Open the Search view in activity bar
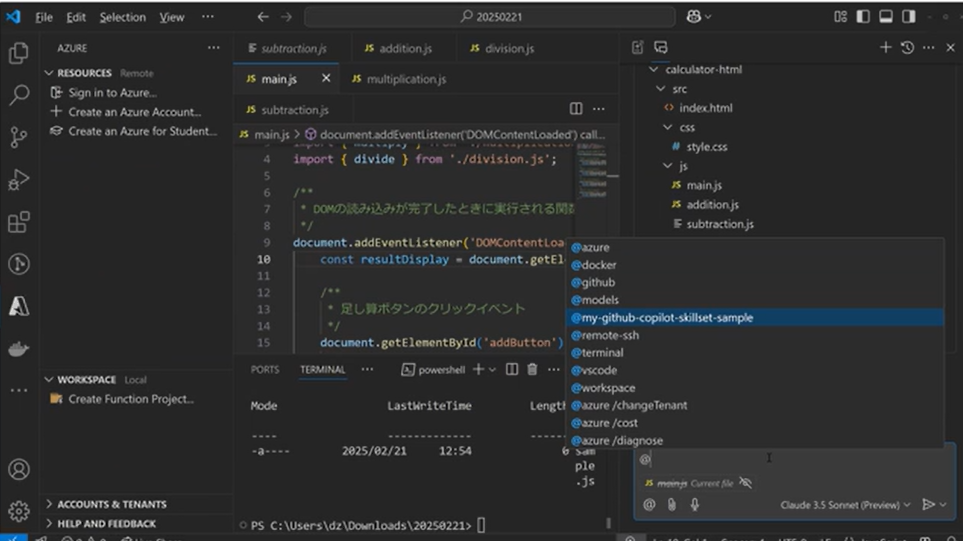963x541 pixels. (x=18, y=95)
